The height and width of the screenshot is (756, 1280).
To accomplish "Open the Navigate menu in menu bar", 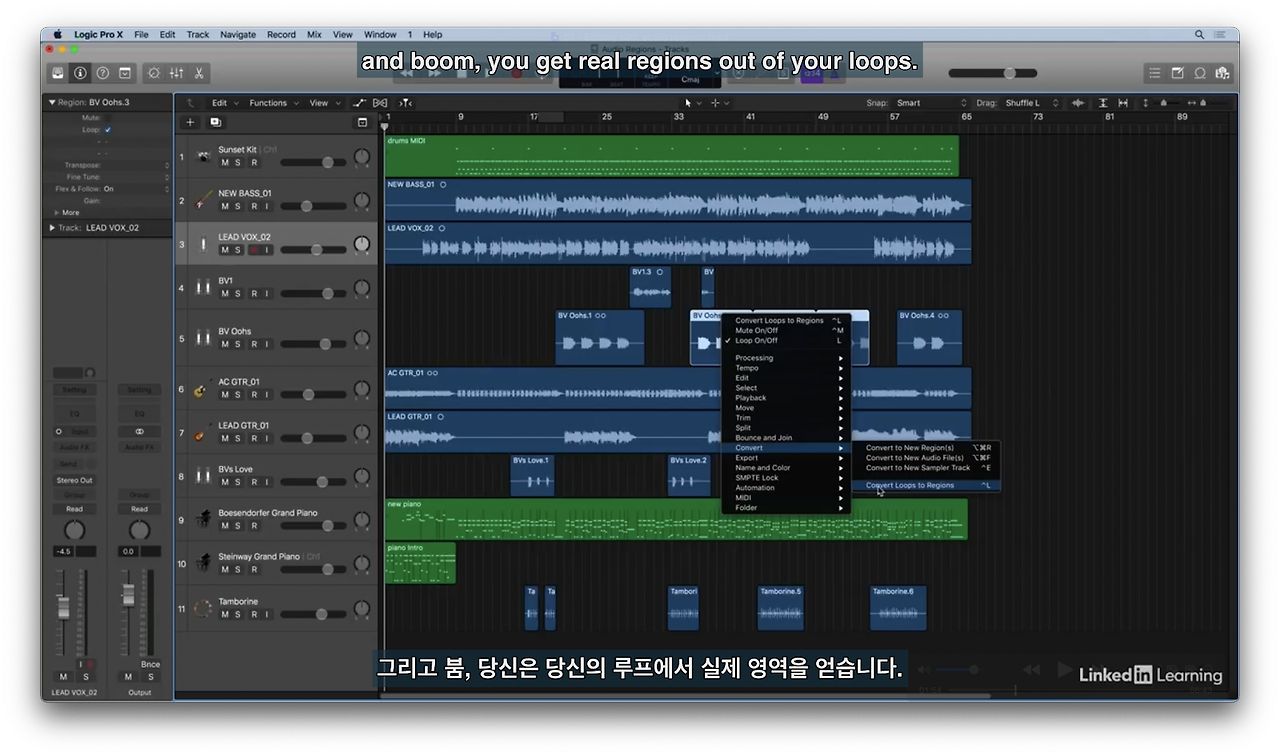I will (238, 34).
